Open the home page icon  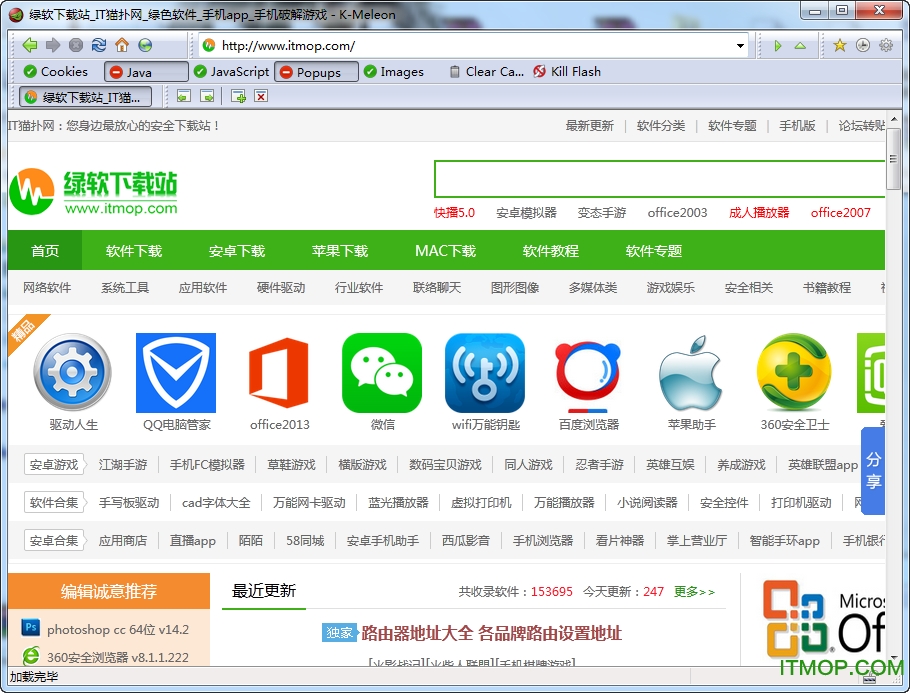122,45
